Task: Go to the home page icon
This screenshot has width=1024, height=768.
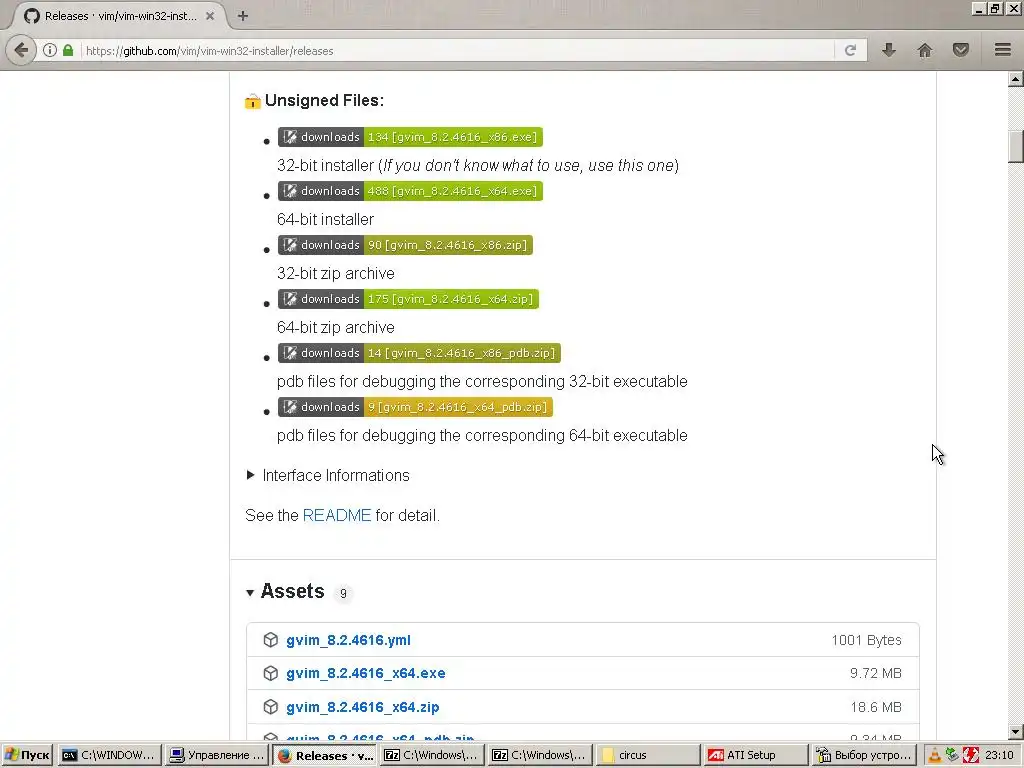Action: pos(925,50)
